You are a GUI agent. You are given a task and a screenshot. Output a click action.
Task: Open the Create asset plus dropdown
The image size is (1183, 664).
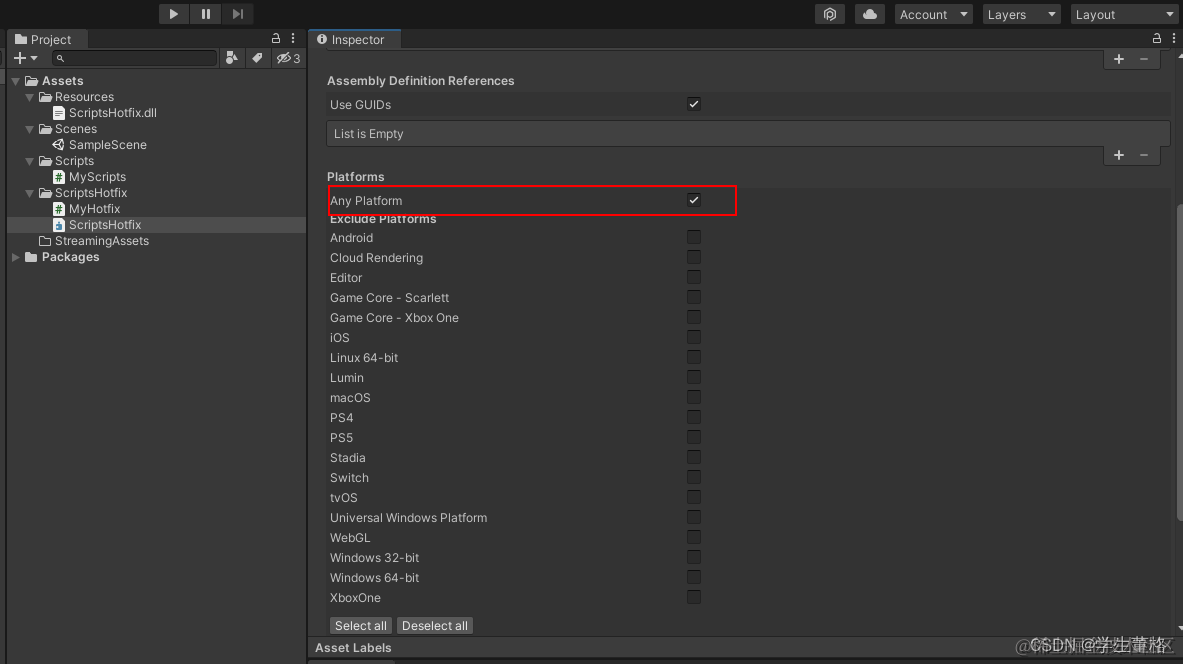click(x=25, y=58)
